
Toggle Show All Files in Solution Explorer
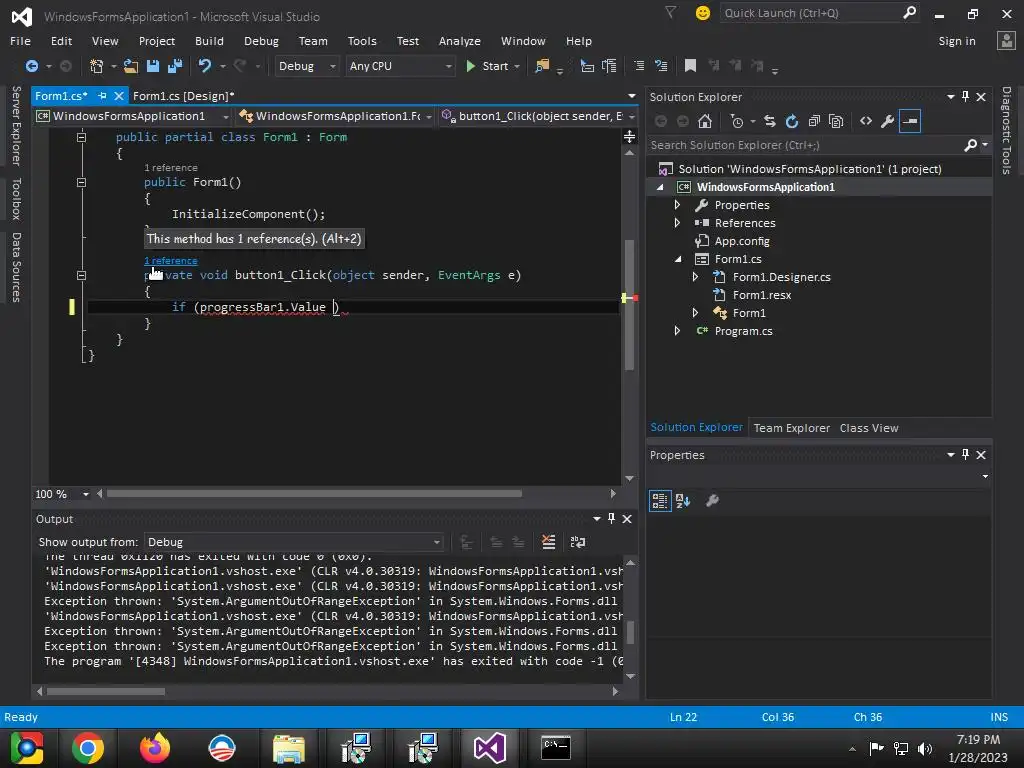836,121
